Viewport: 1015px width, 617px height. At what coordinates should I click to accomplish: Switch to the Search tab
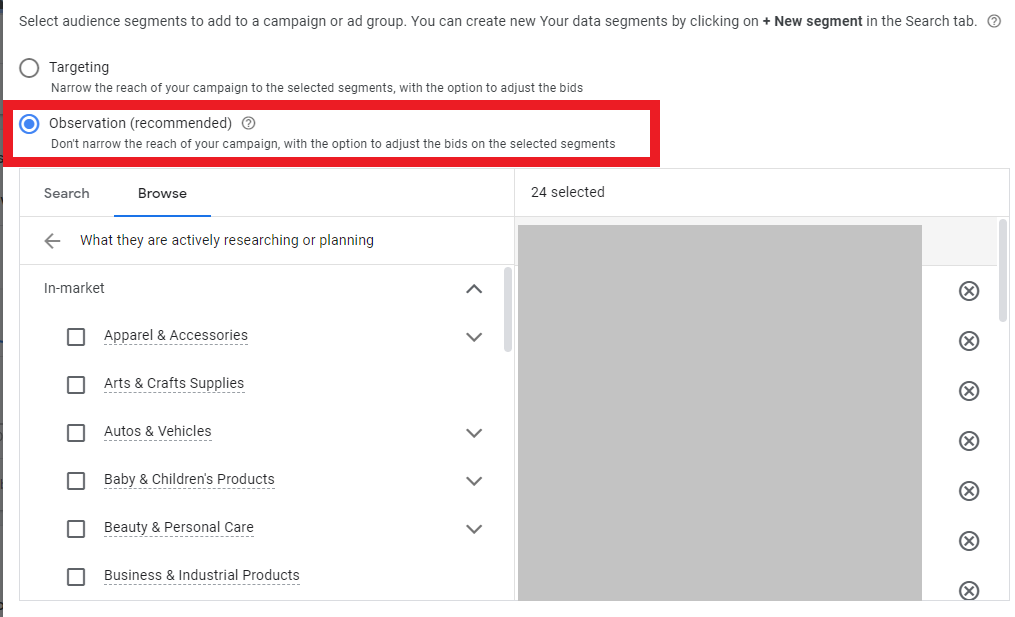tap(66, 193)
